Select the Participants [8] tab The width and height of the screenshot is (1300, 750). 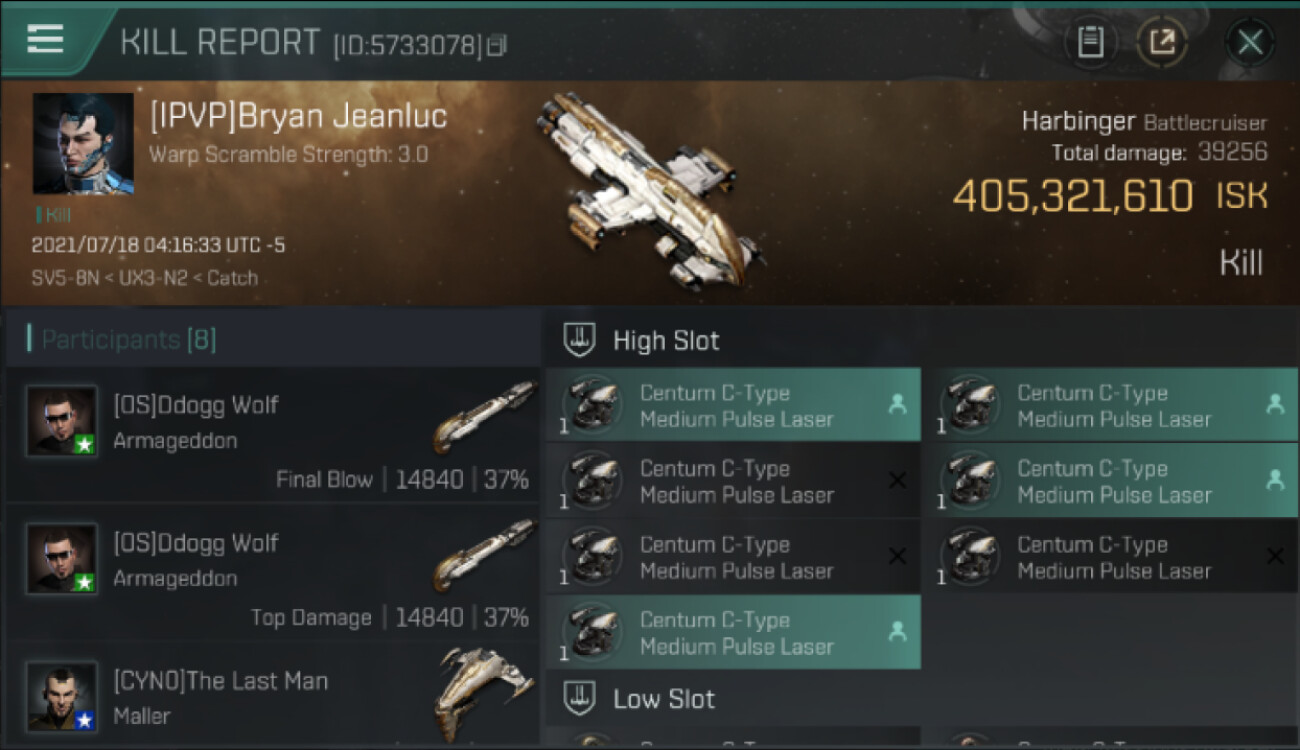pyautogui.click(x=128, y=340)
